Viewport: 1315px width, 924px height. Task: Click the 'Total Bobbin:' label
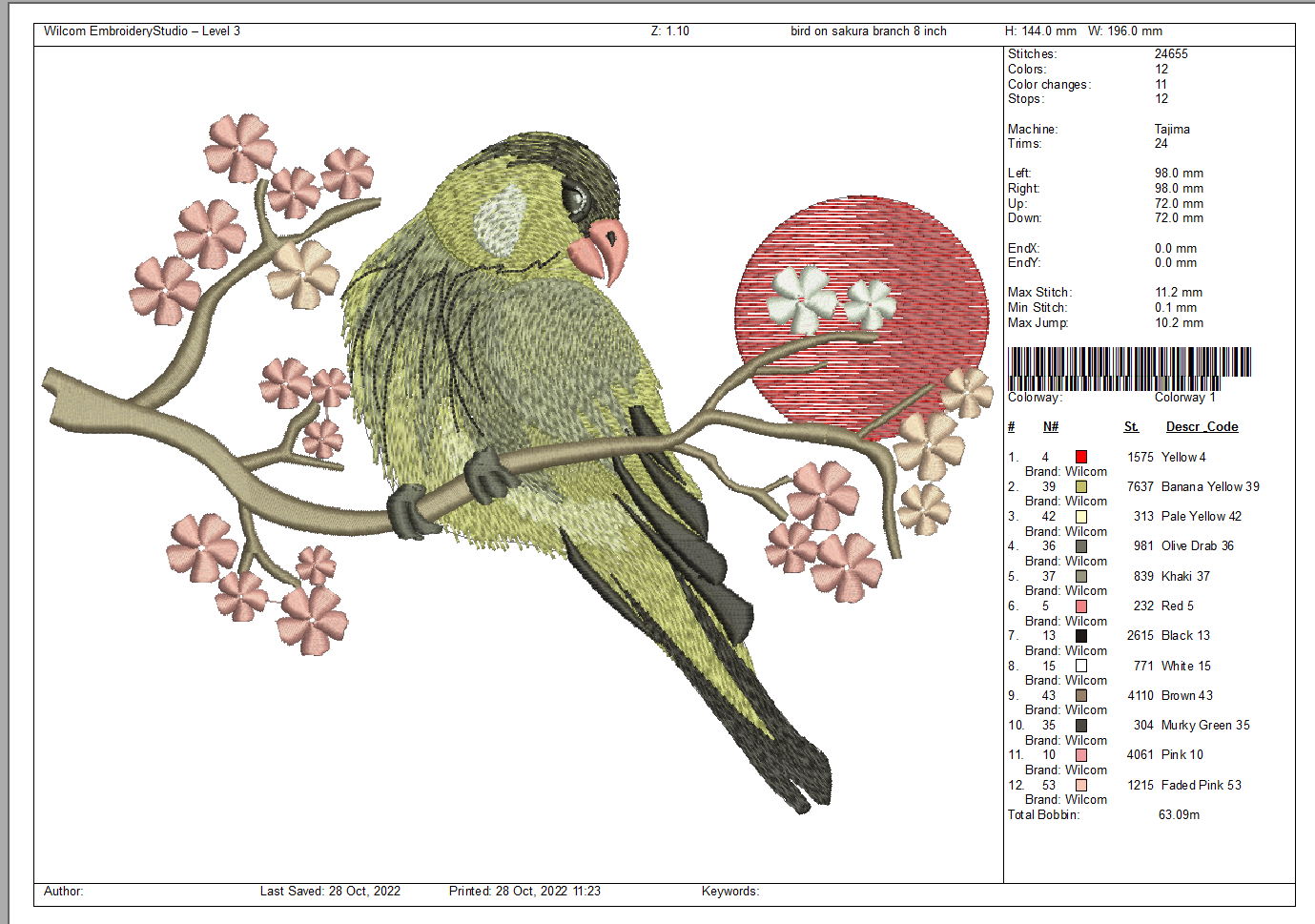(1043, 814)
